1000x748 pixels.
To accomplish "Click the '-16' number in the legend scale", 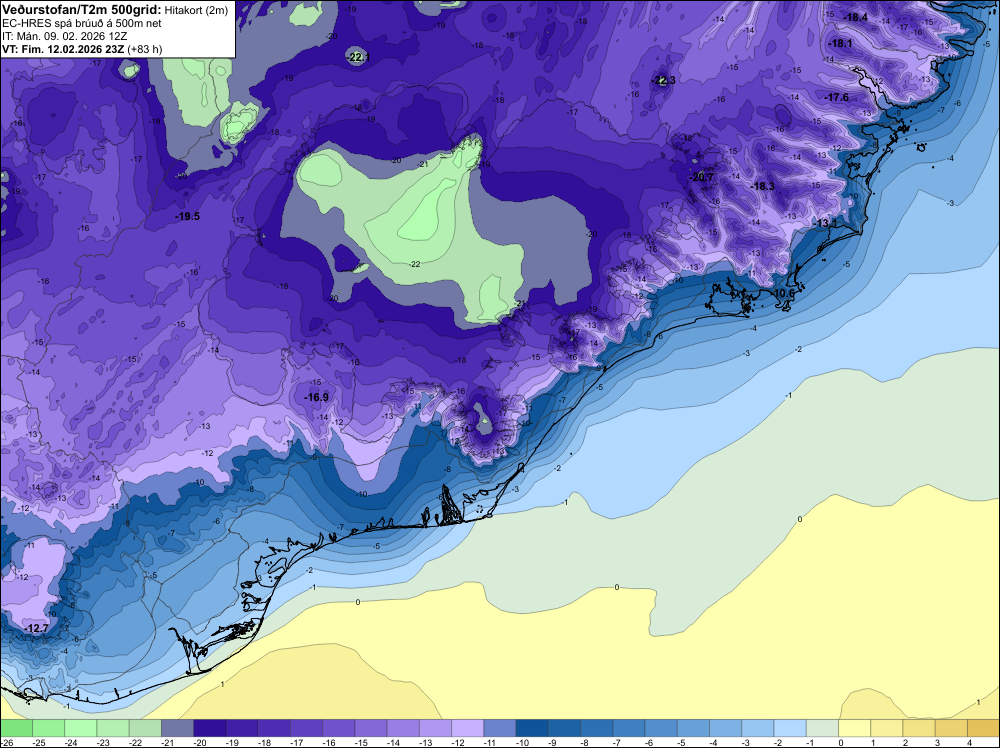I will (x=329, y=743).
